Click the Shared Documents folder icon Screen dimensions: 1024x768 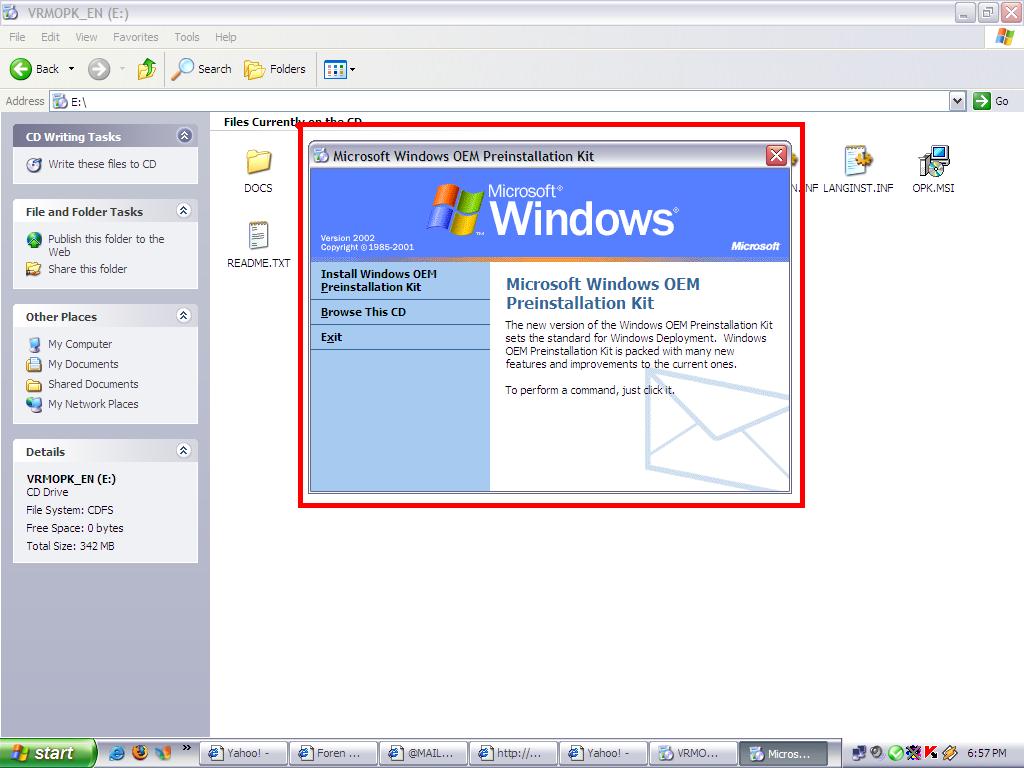point(34,385)
